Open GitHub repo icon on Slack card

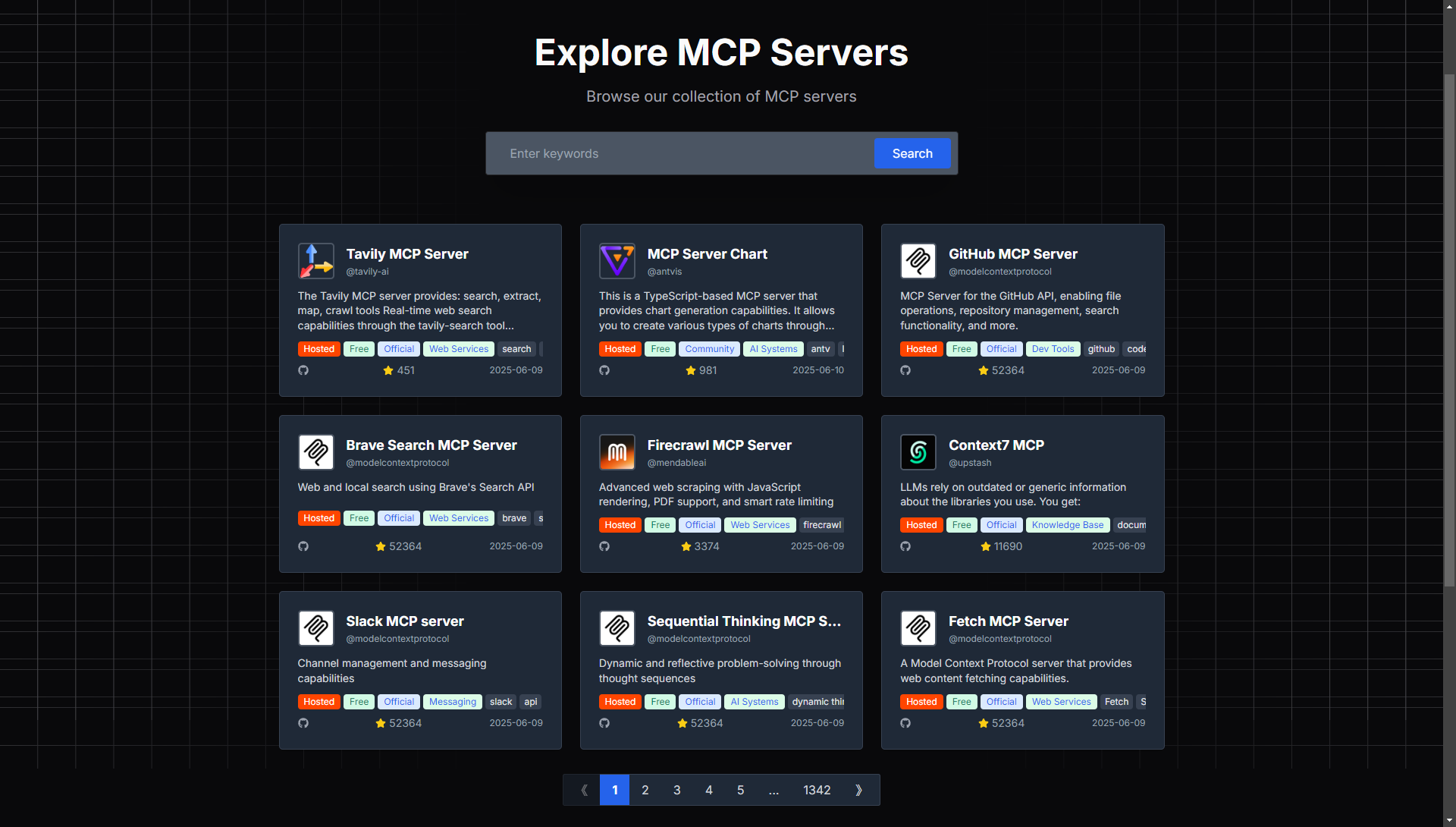click(303, 723)
